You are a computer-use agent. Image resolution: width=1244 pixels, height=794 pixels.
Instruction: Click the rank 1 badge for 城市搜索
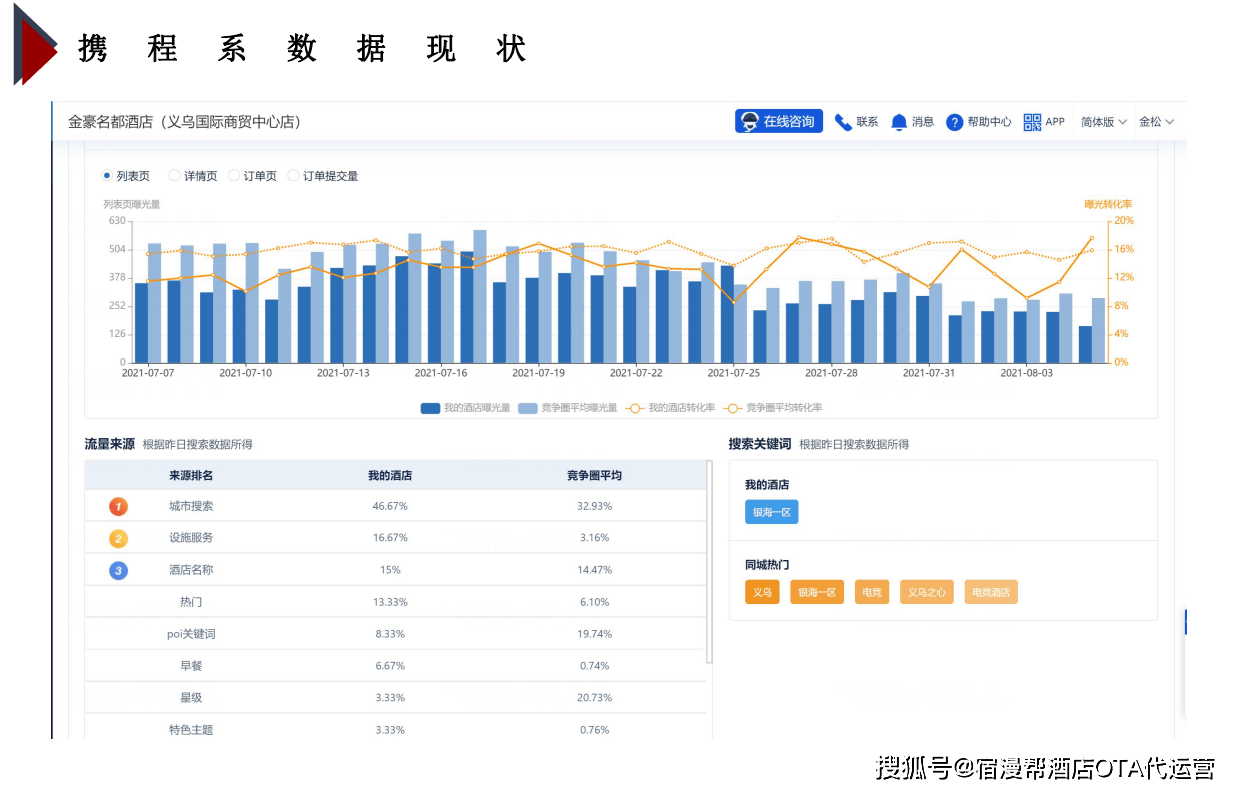(x=118, y=506)
